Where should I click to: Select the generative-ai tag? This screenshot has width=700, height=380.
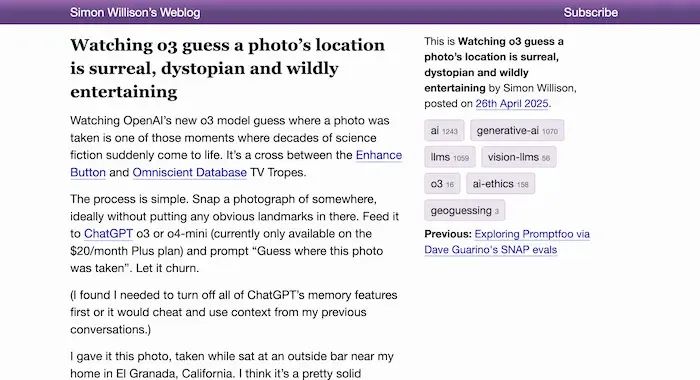click(517, 131)
